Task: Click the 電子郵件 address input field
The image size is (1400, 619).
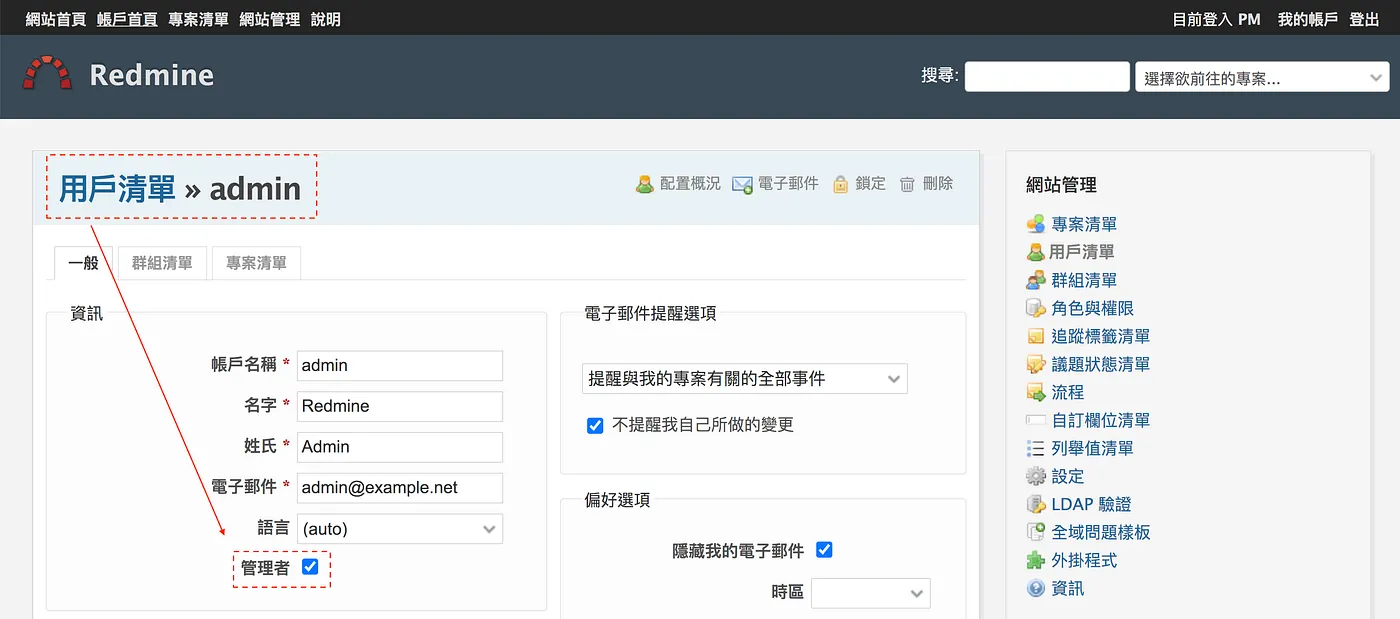Action: click(x=400, y=488)
